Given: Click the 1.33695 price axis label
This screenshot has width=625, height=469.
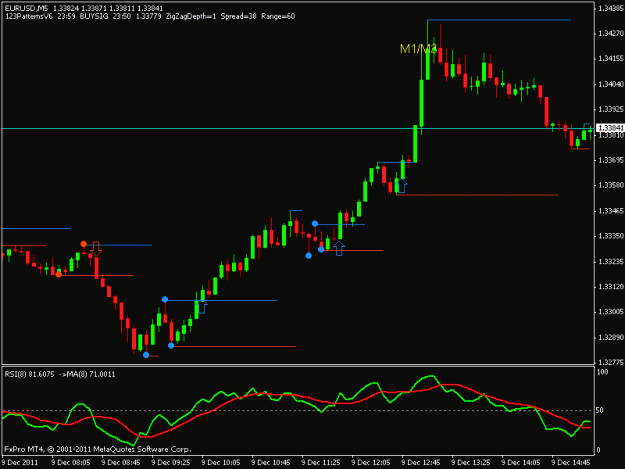Looking at the screenshot, I should point(611,160).
